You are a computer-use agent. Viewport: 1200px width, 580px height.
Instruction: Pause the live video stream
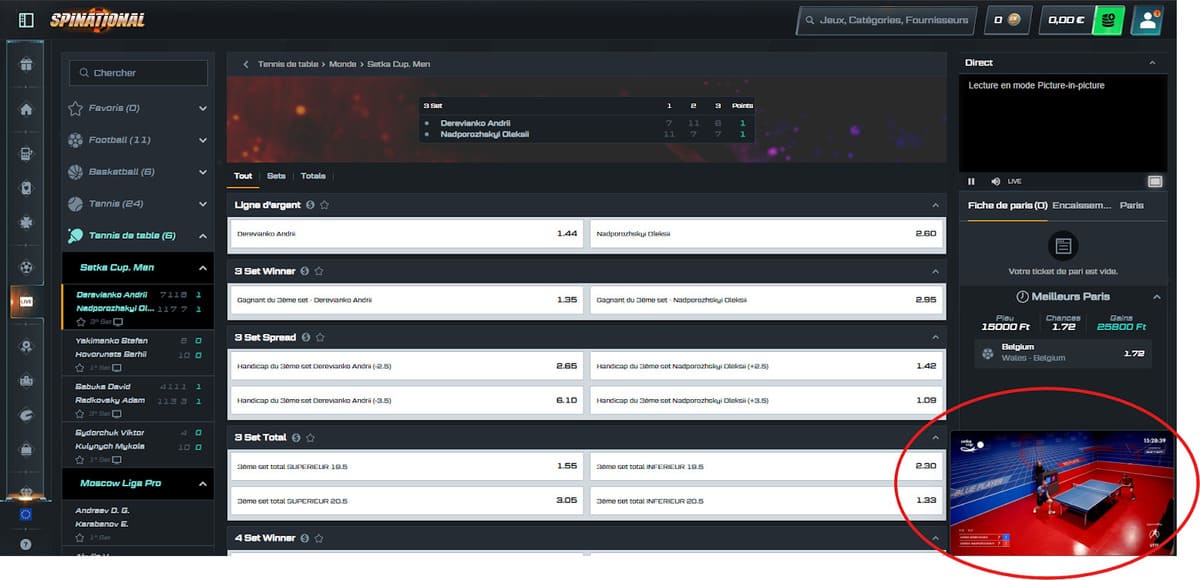tap(971, 181)
